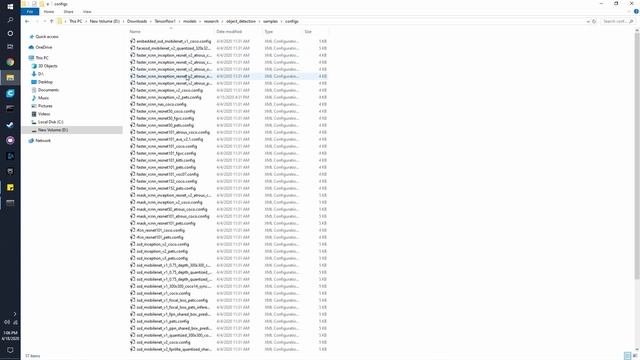Open taskbar Search icon

tap(10, 20)
